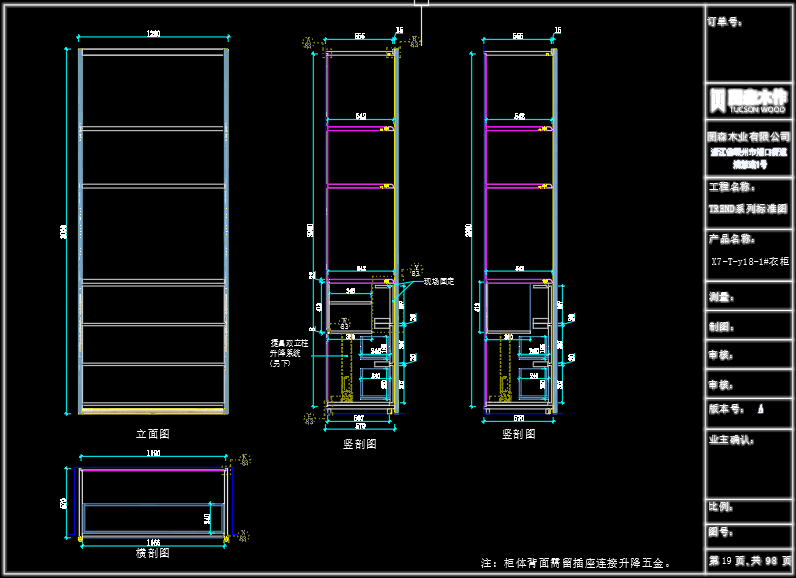The image size is (796, 578).
Task: Click the TREND系列标准图 project name text
Action: (x=748, y=210)
